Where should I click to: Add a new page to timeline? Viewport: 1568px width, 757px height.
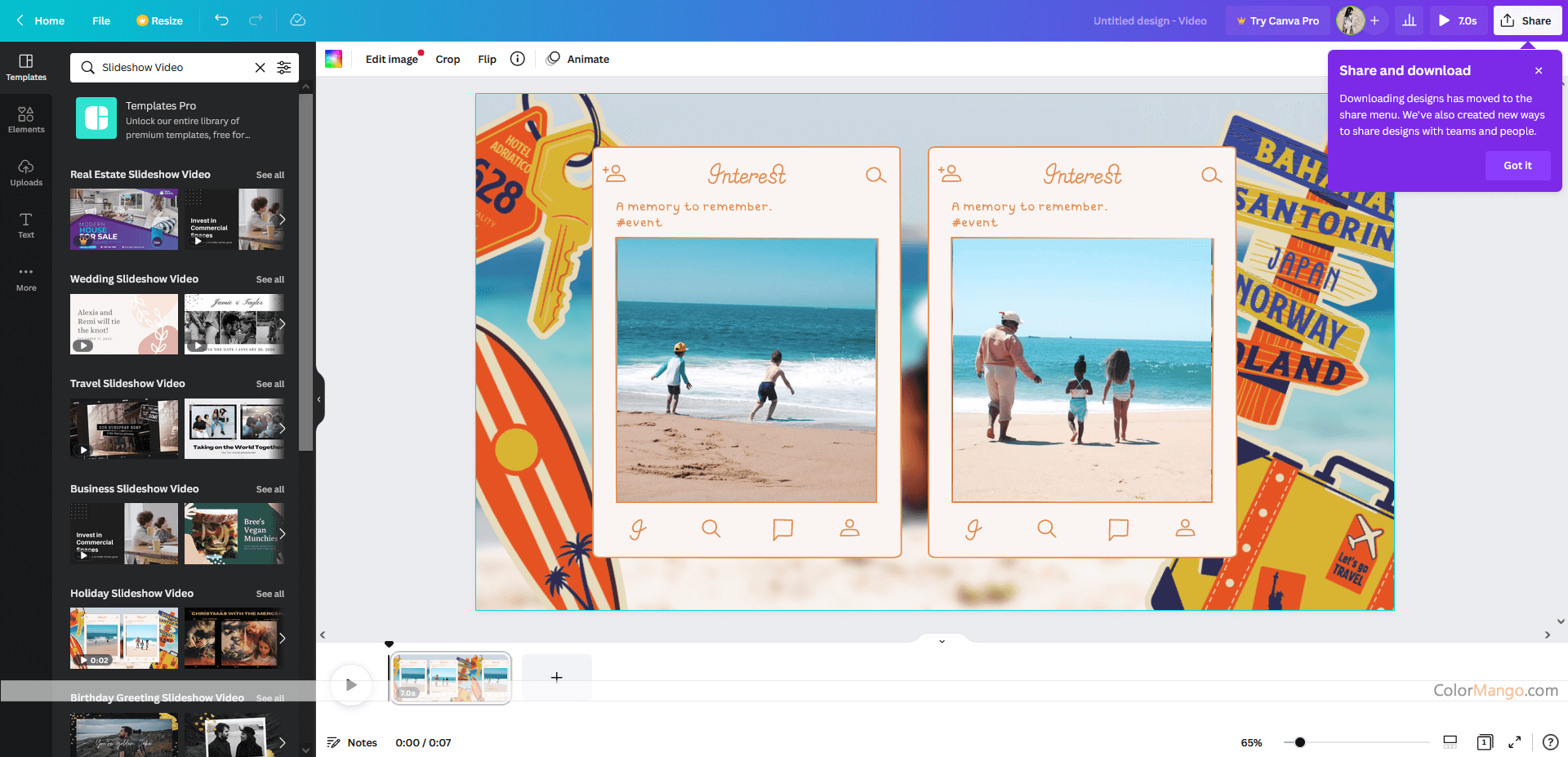point(556,677)
